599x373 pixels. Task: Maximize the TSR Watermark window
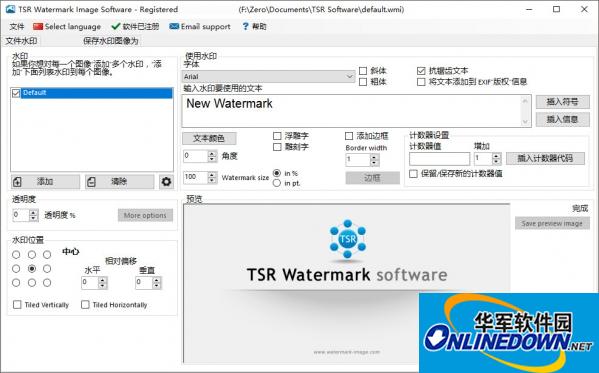(557, 10)
